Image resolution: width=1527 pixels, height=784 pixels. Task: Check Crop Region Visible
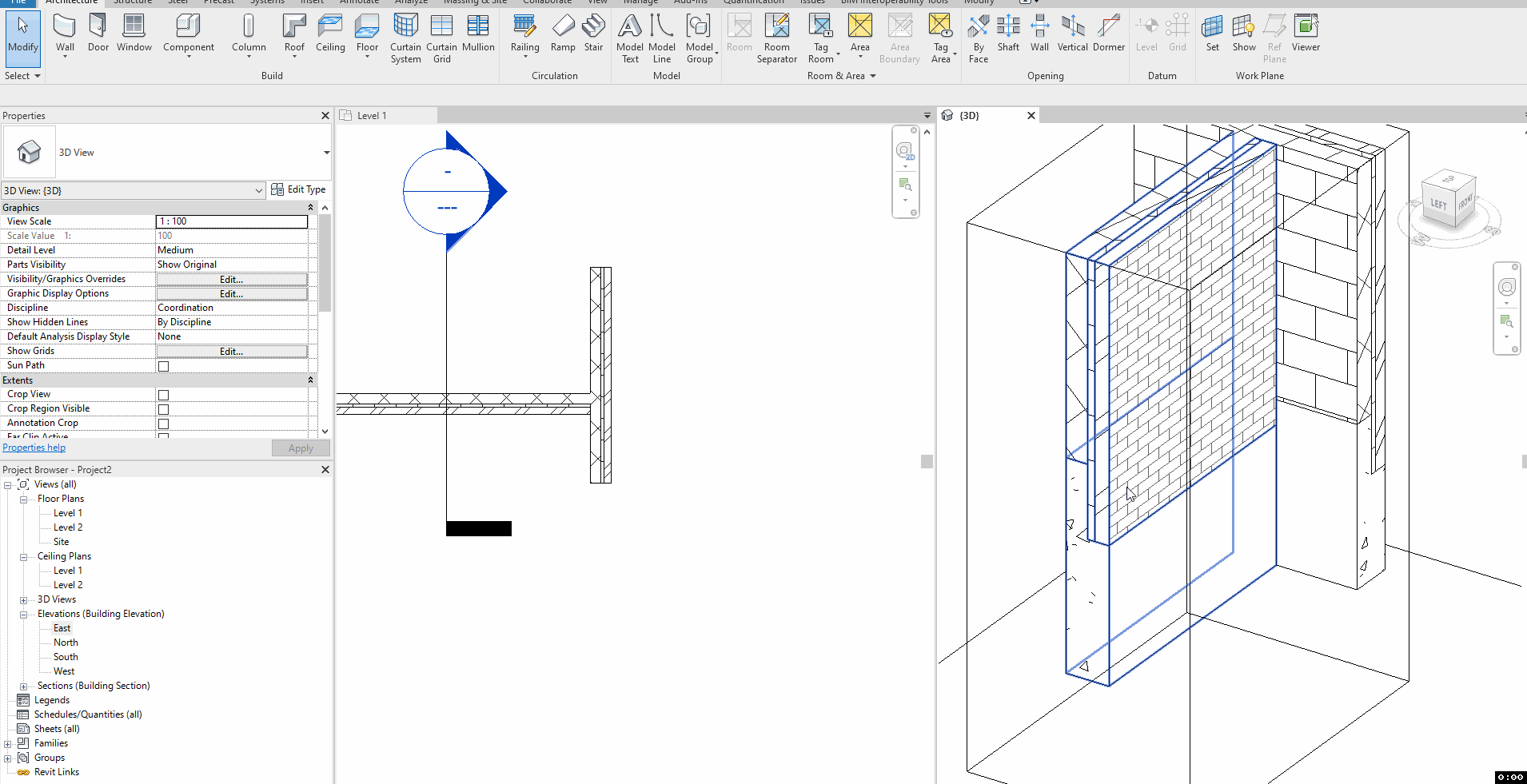click(x=163, y=409)
